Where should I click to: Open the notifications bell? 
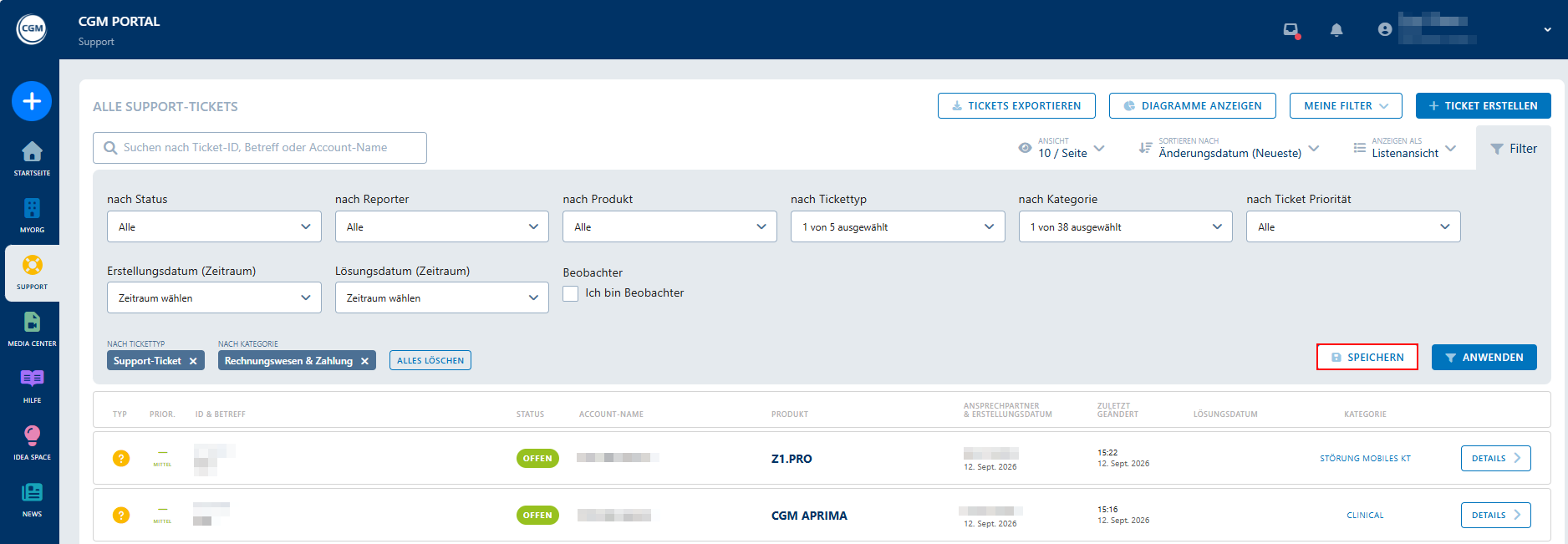coord(1336,30)
